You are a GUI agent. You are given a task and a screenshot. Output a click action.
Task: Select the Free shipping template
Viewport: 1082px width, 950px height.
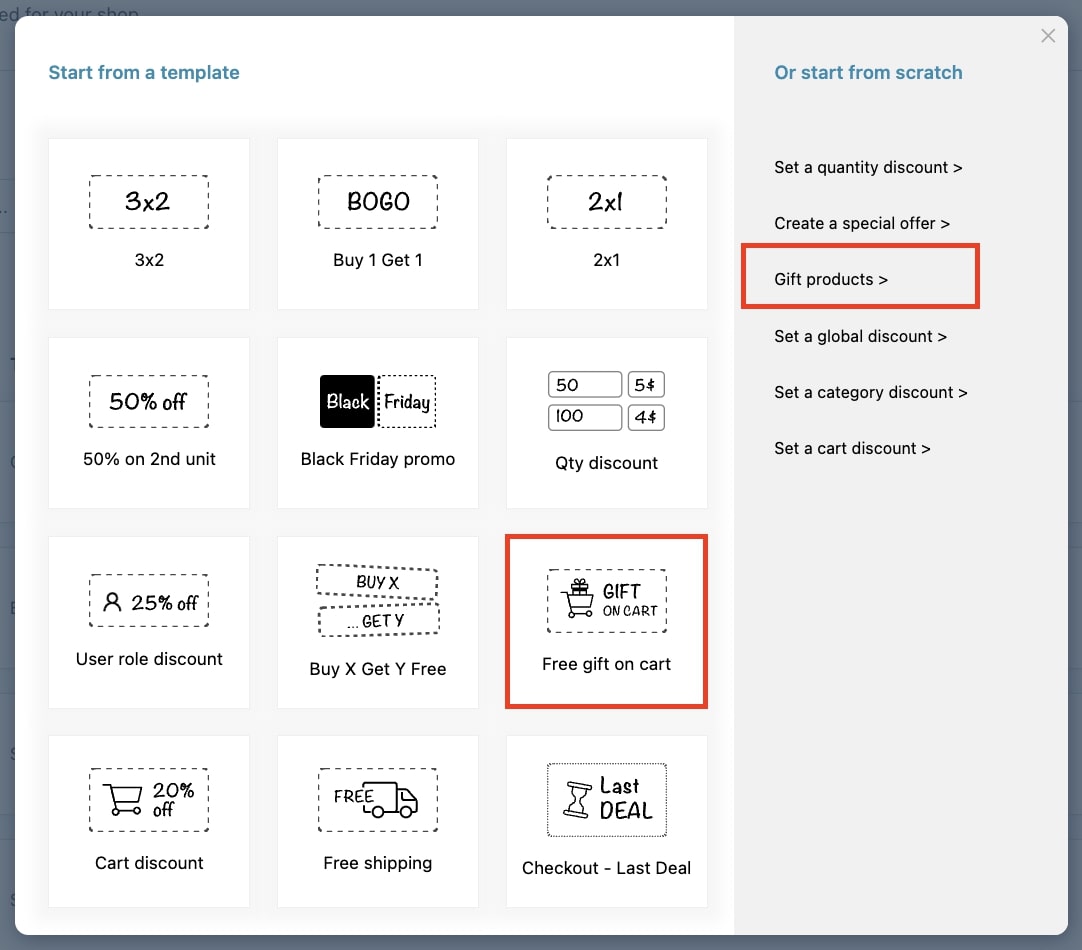tap(377, 821)
